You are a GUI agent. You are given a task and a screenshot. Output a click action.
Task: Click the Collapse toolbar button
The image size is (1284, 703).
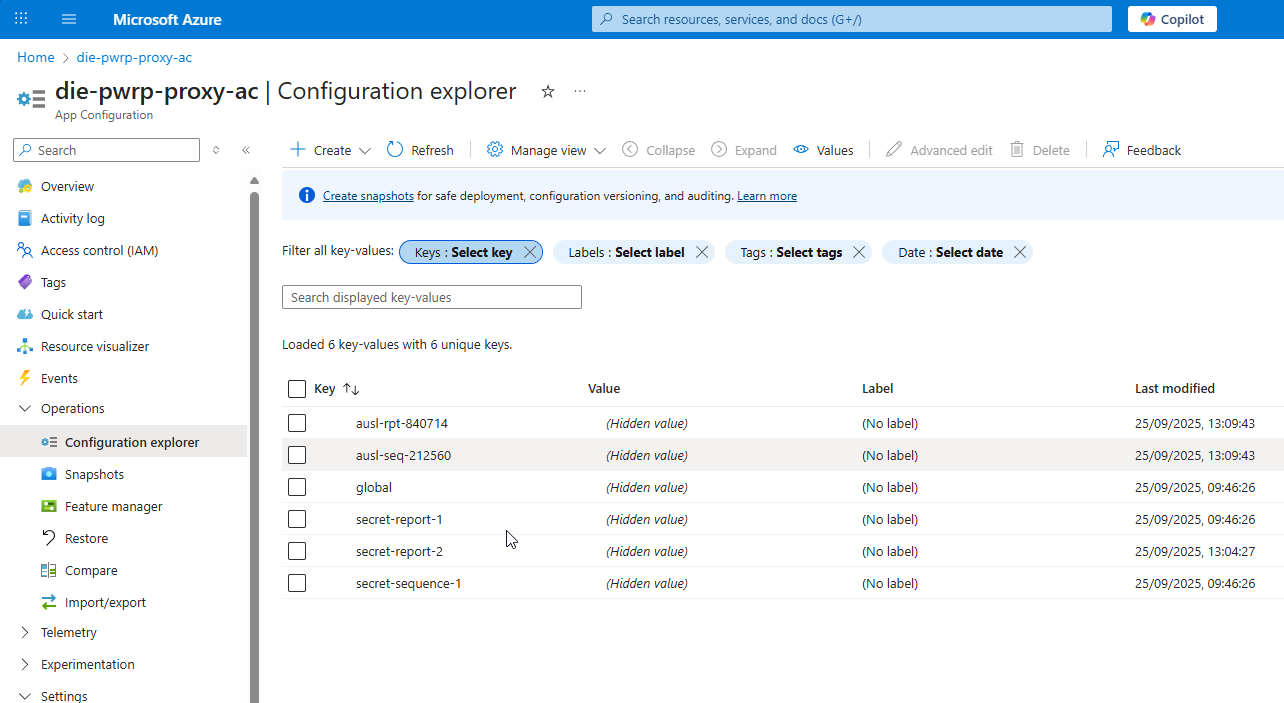tap(658, 150)
